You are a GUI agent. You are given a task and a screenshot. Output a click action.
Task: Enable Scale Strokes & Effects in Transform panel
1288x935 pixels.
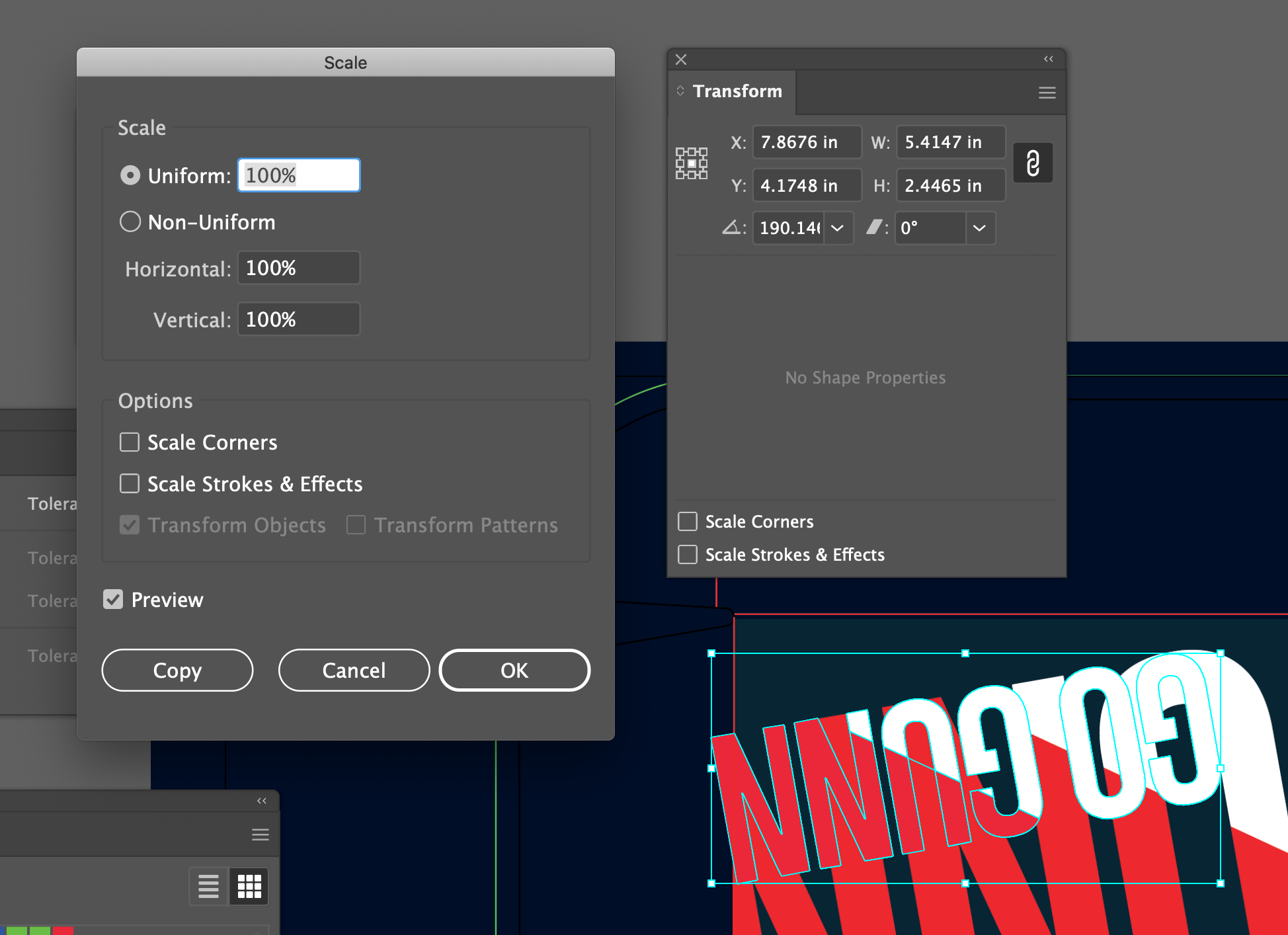point(688,553)
